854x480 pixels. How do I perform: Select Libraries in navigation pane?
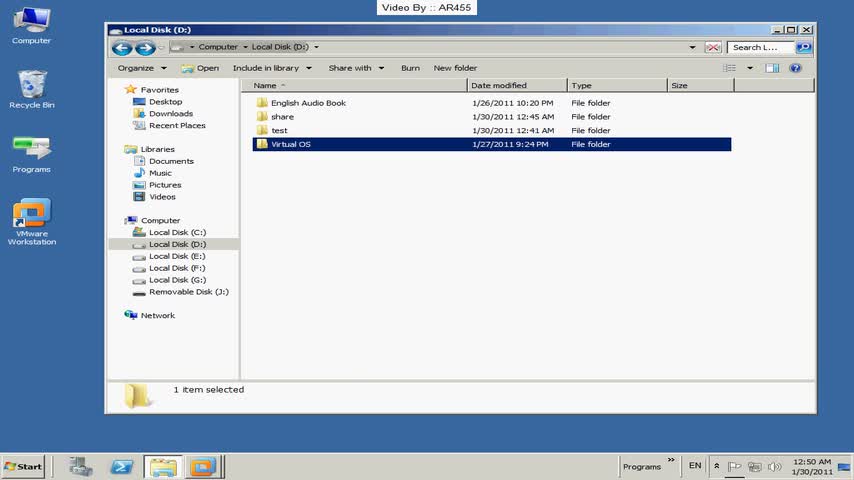pos(157,149)
